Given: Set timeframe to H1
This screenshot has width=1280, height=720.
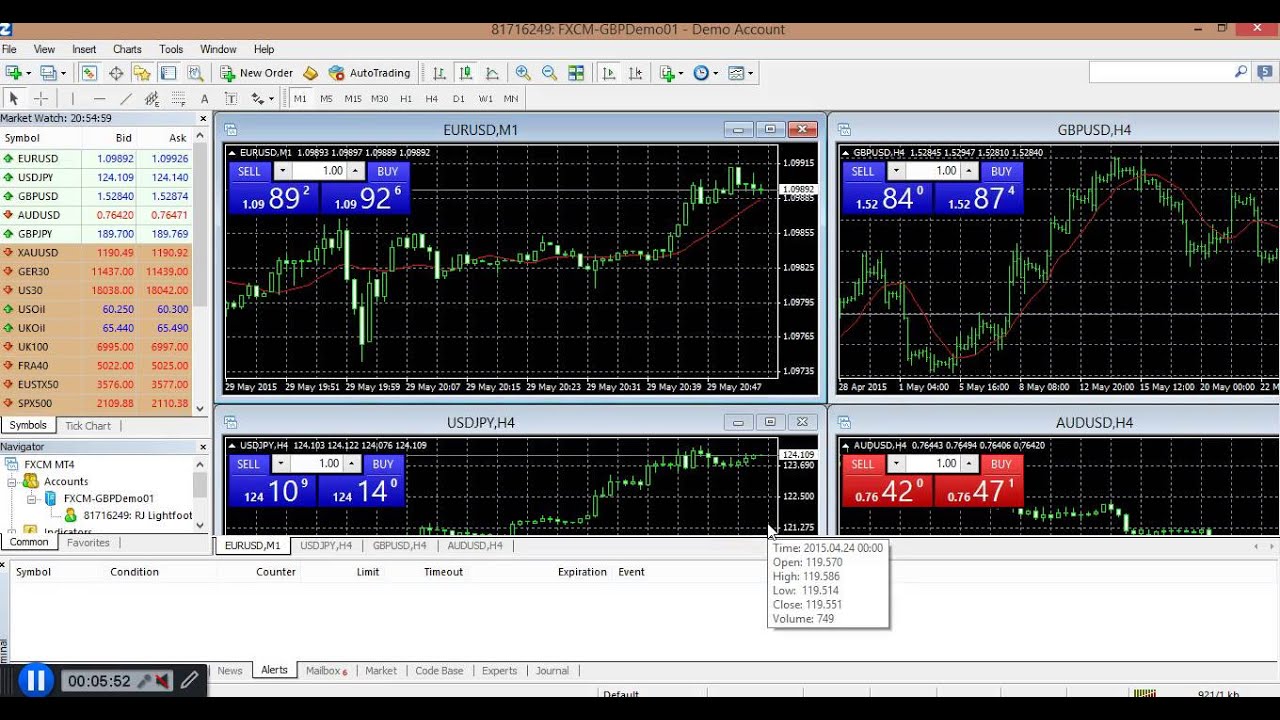Looking at the screenshot, I should [x=406, y=98].
